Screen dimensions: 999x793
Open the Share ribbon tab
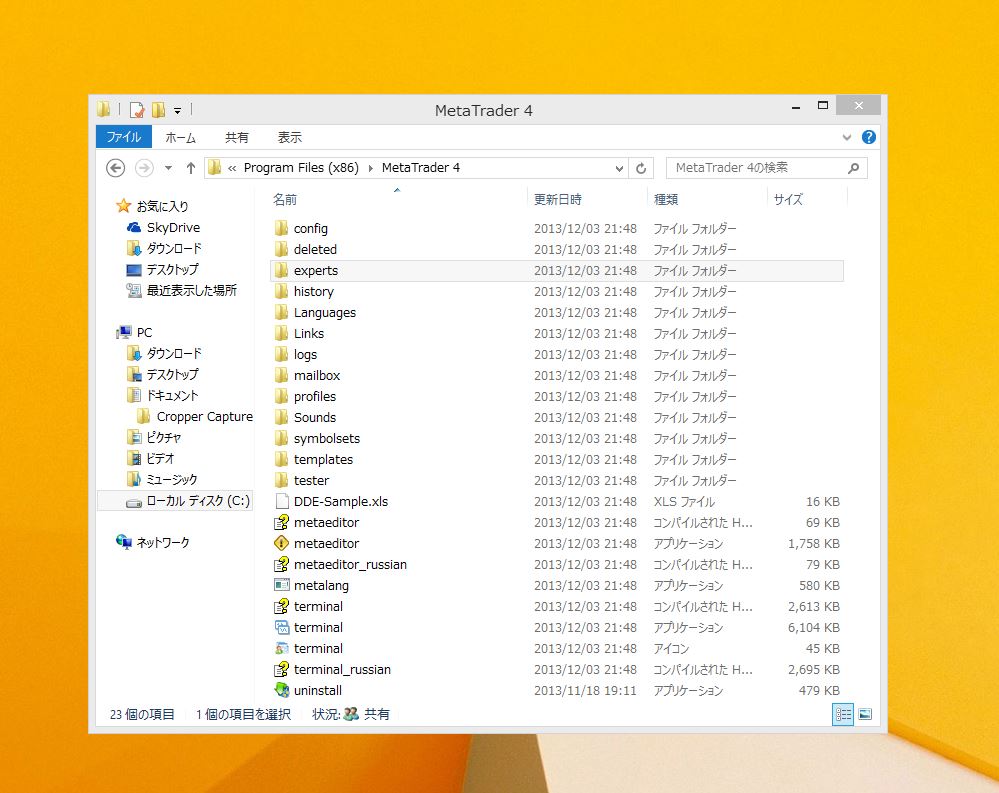pos(236,137)
